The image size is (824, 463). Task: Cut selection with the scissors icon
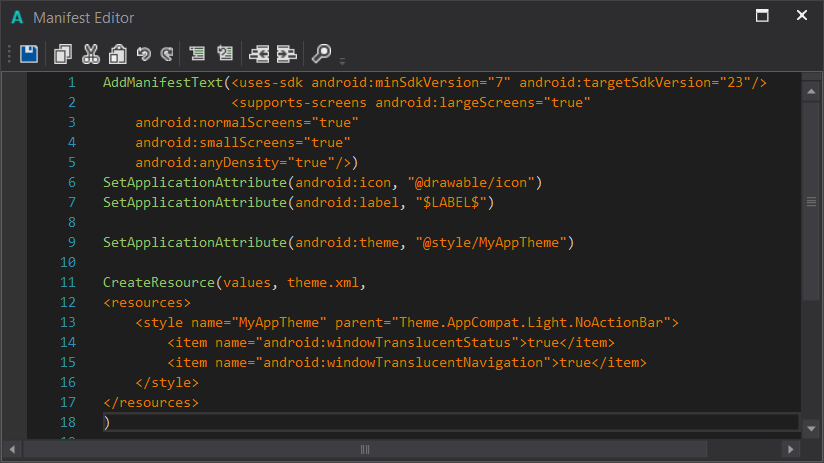[x=90, y=54]
